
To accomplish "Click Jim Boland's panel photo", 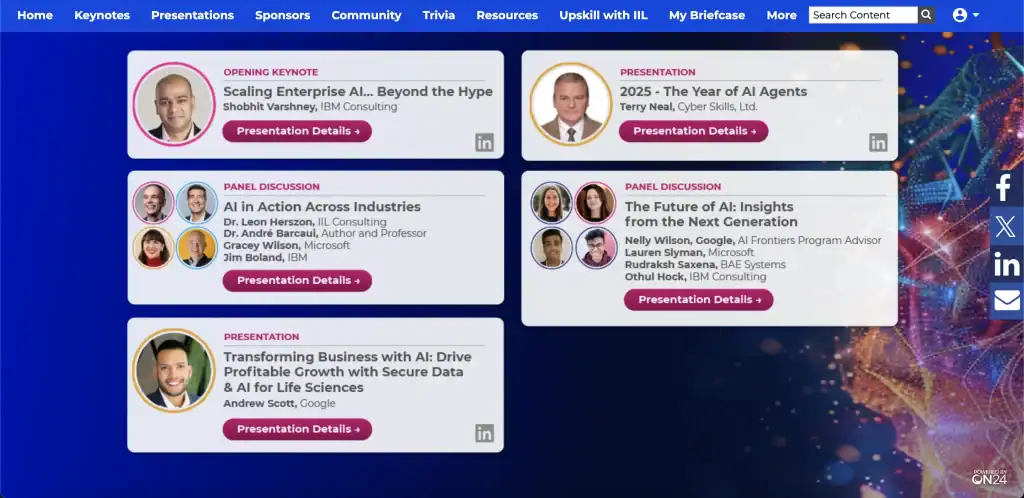I will (x=197, y=247).
